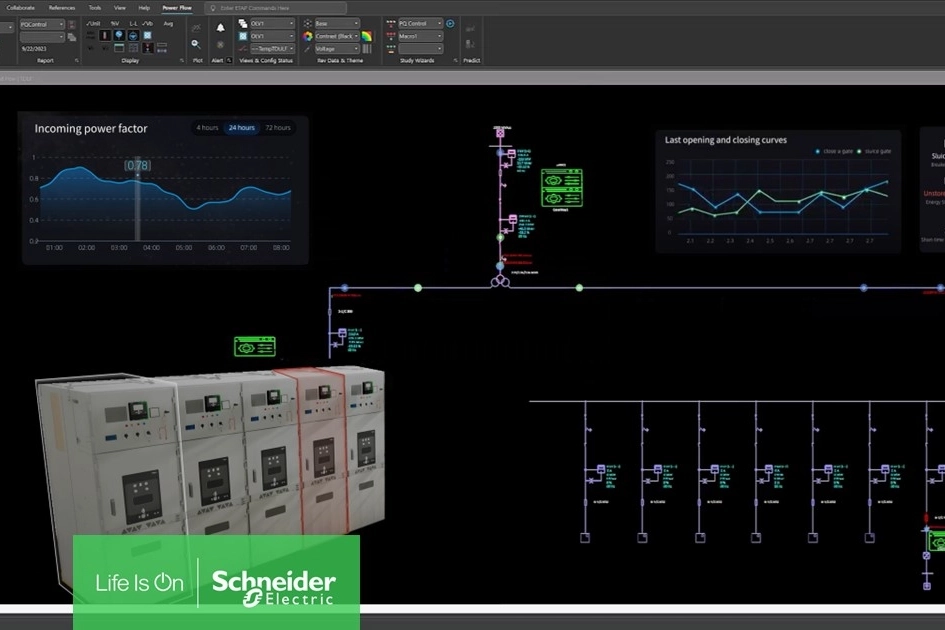Open the Base revision dropdown
Screen dimensions: 945x630
click(336, 23)
